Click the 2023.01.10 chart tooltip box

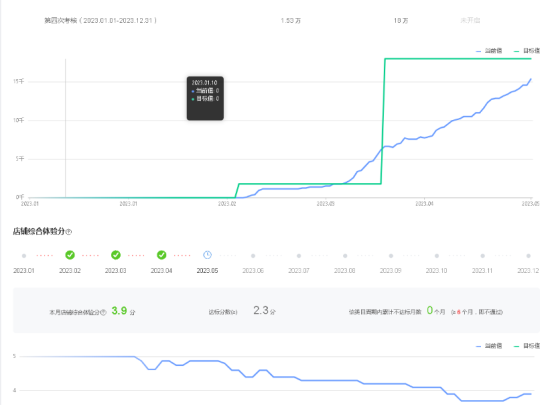click(x=205, y=98)
